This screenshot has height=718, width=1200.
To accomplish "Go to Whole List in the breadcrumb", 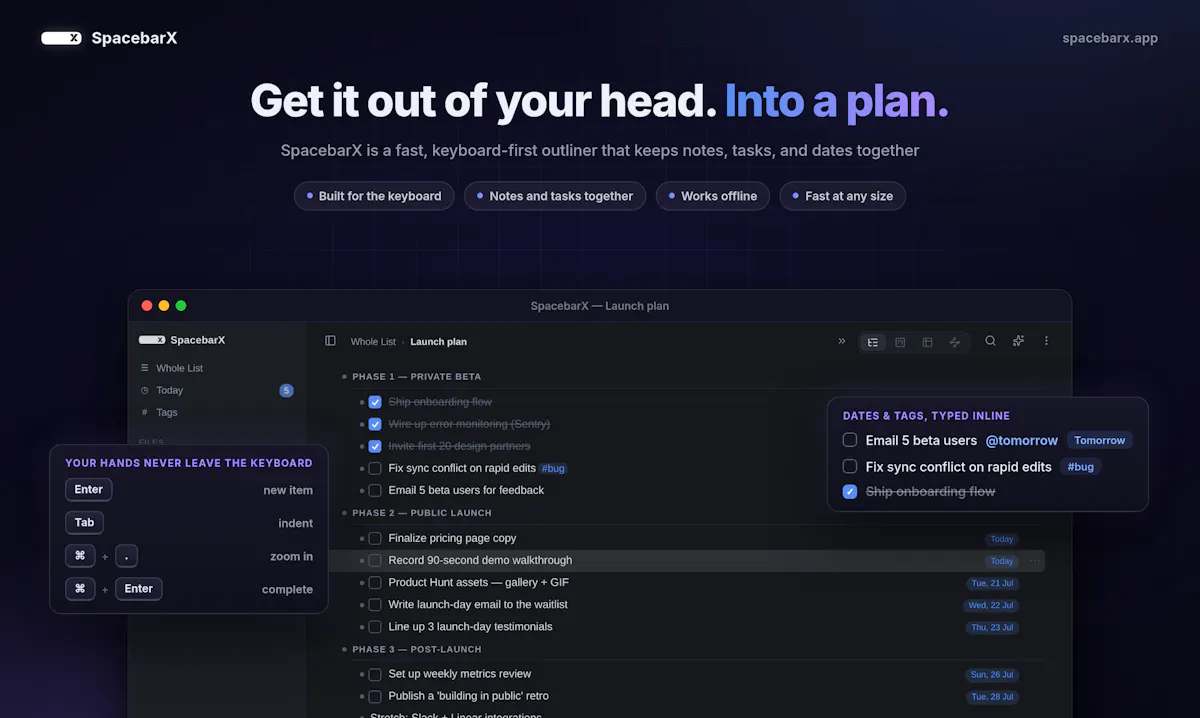I will click(373, 342).
